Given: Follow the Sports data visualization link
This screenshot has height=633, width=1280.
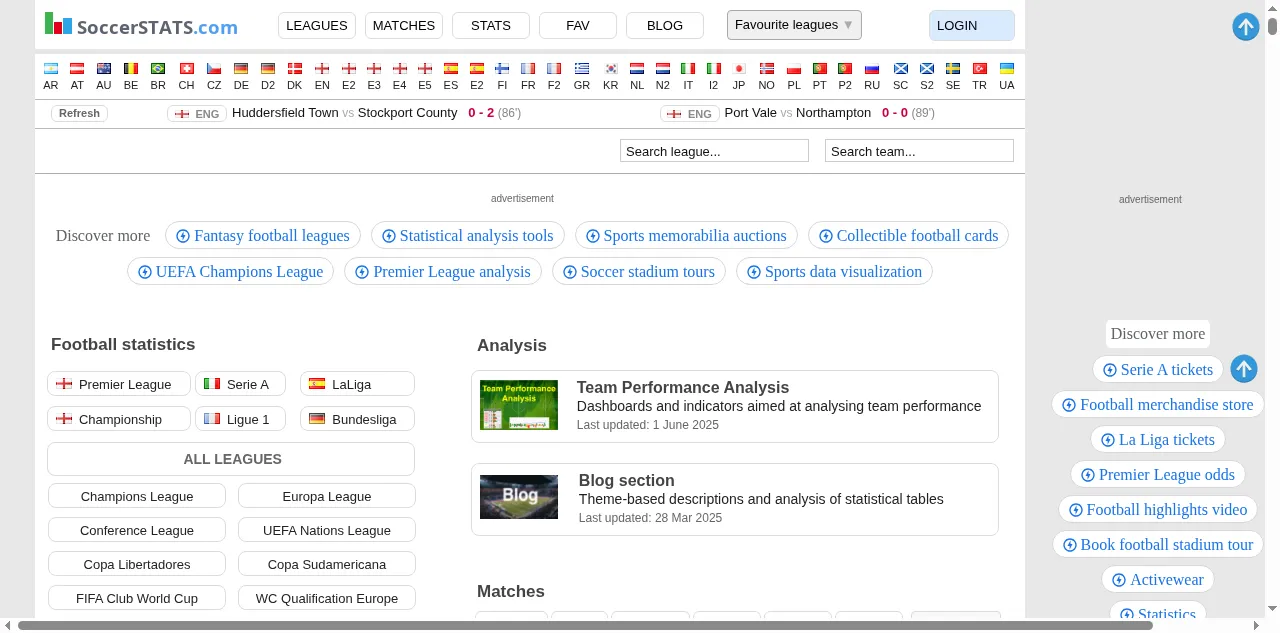Looking at the screenshot, I should (x=834, y=272).
